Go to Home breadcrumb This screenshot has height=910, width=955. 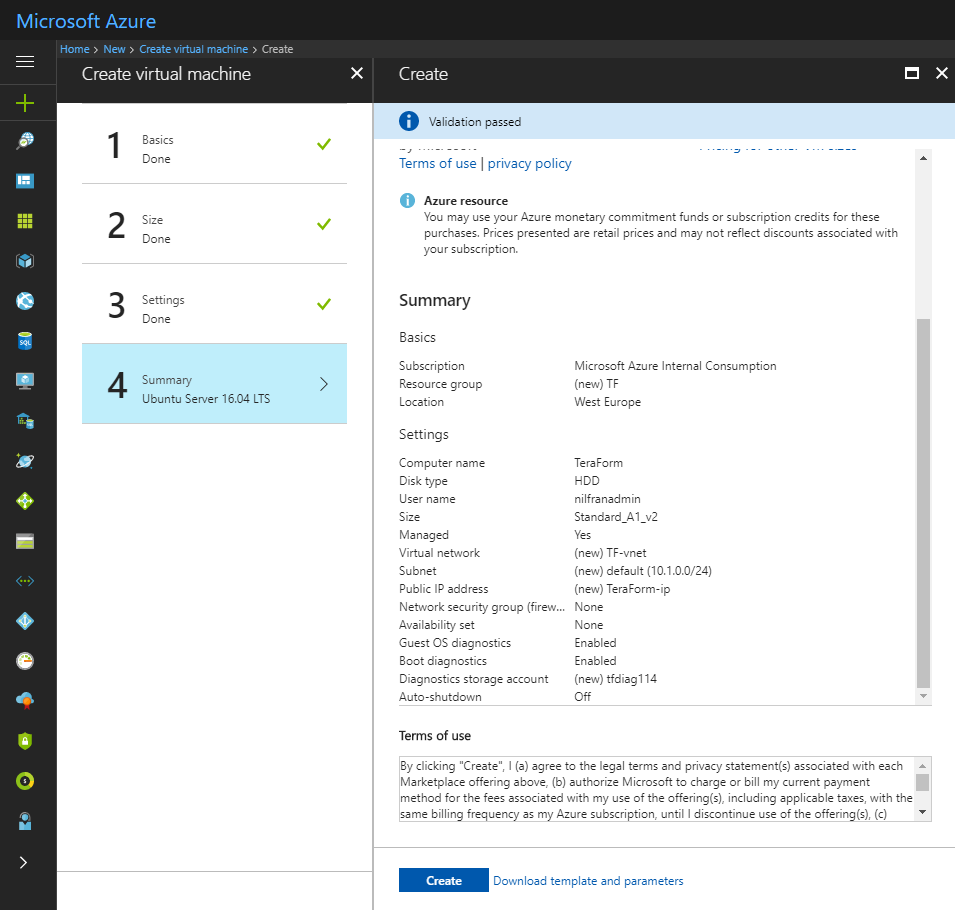click(74, 49)
